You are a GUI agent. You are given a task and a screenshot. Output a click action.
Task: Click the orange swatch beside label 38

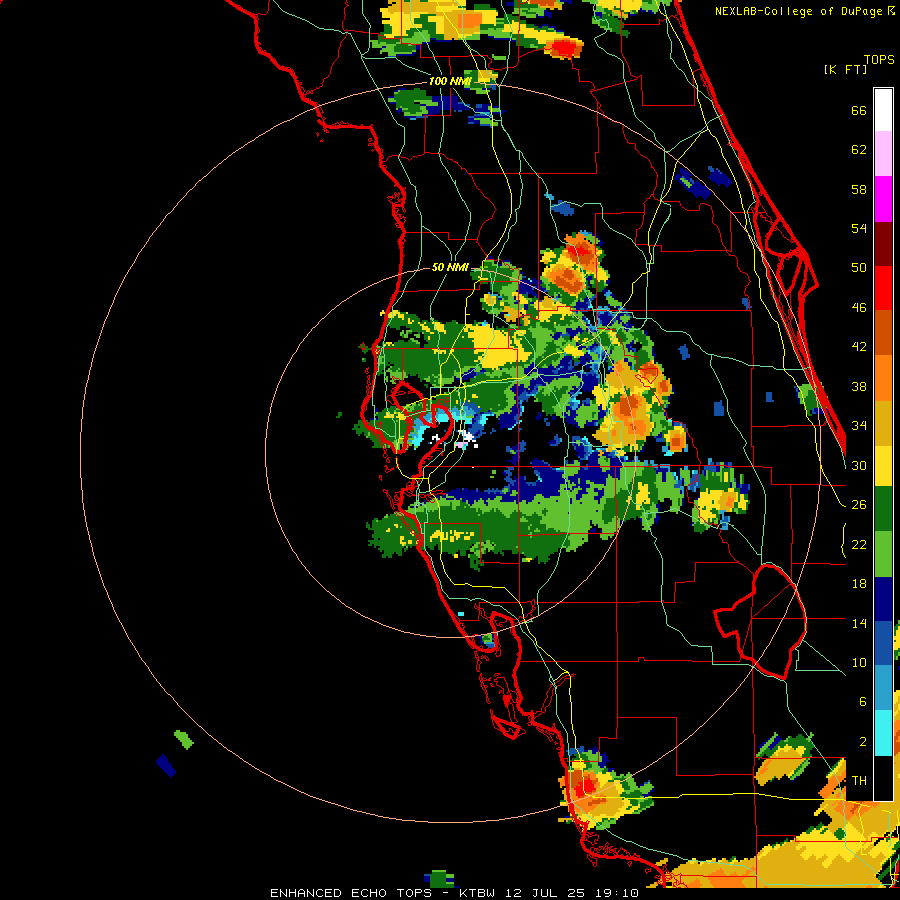[883, 377]
